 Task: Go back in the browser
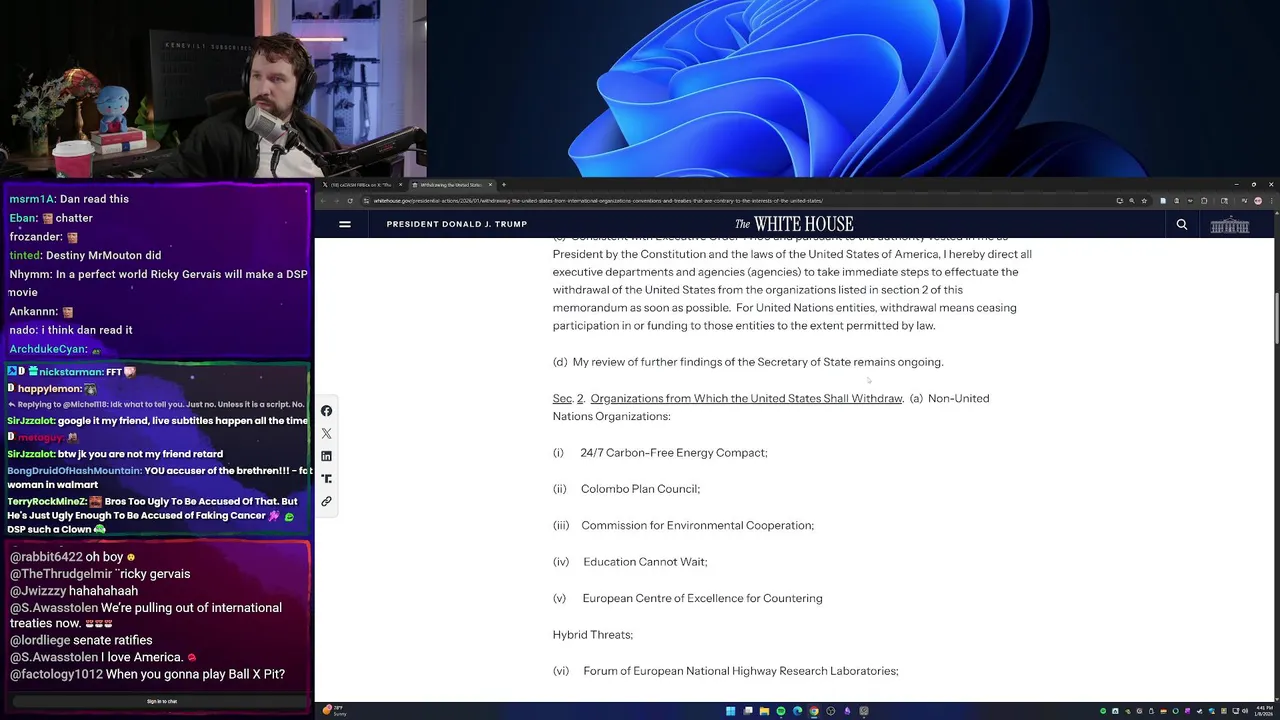click(x=323, y=200)
